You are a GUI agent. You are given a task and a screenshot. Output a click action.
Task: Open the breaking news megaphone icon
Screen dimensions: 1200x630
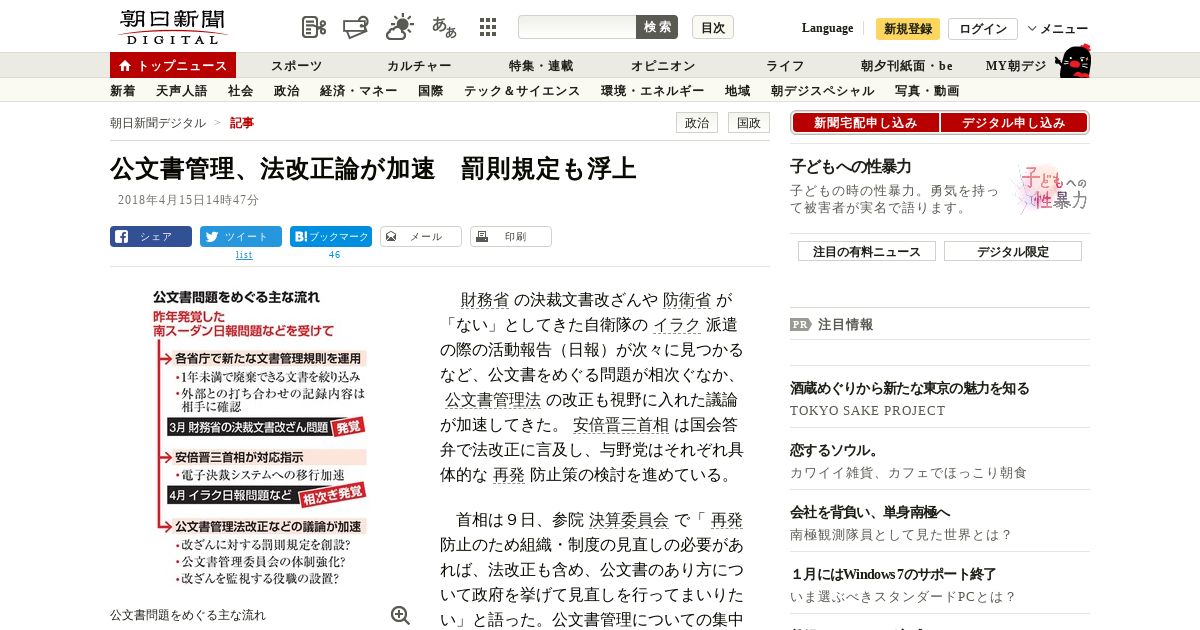[x=356, y=27]
